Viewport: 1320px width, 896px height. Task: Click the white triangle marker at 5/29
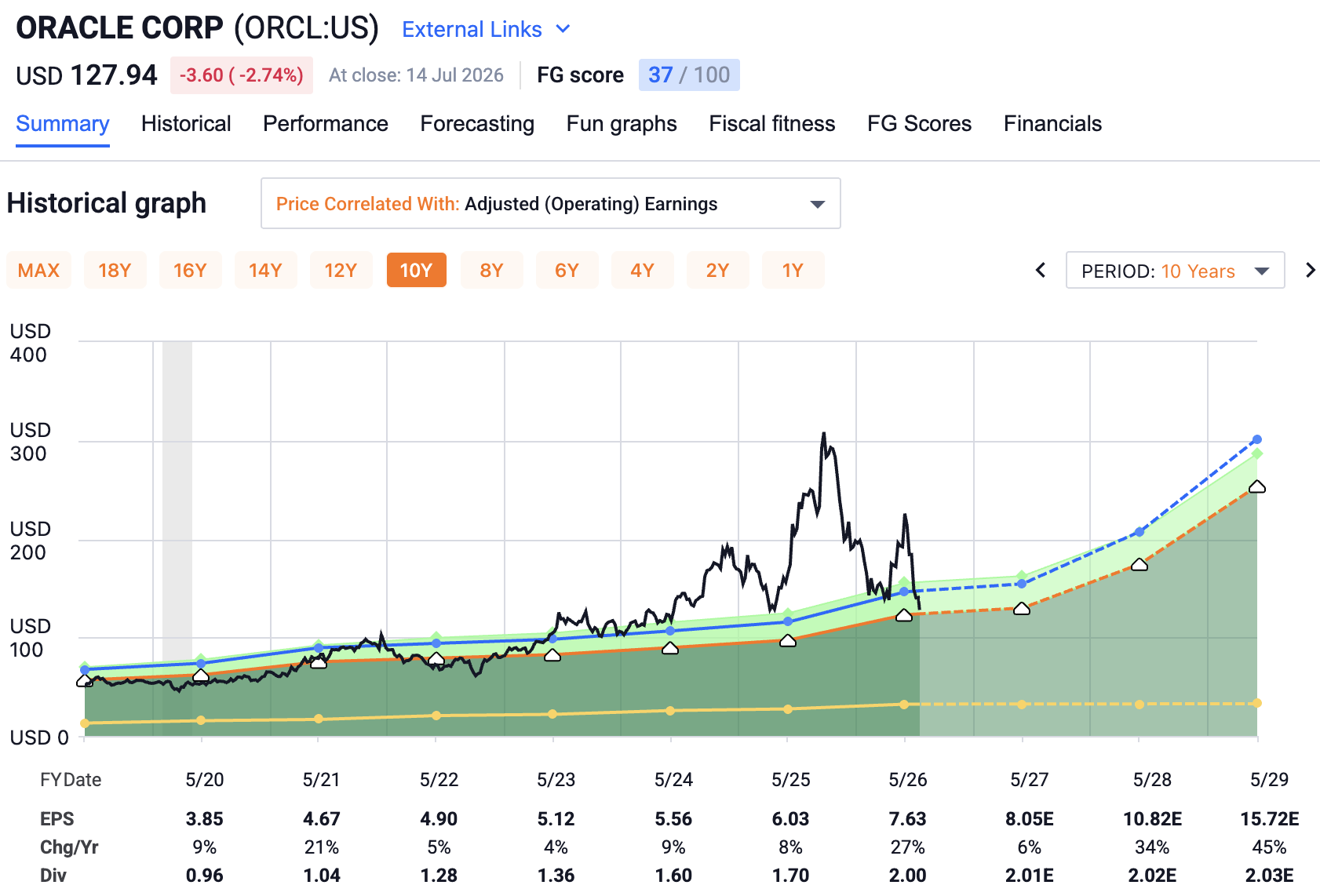click(x=1257, y=487)
